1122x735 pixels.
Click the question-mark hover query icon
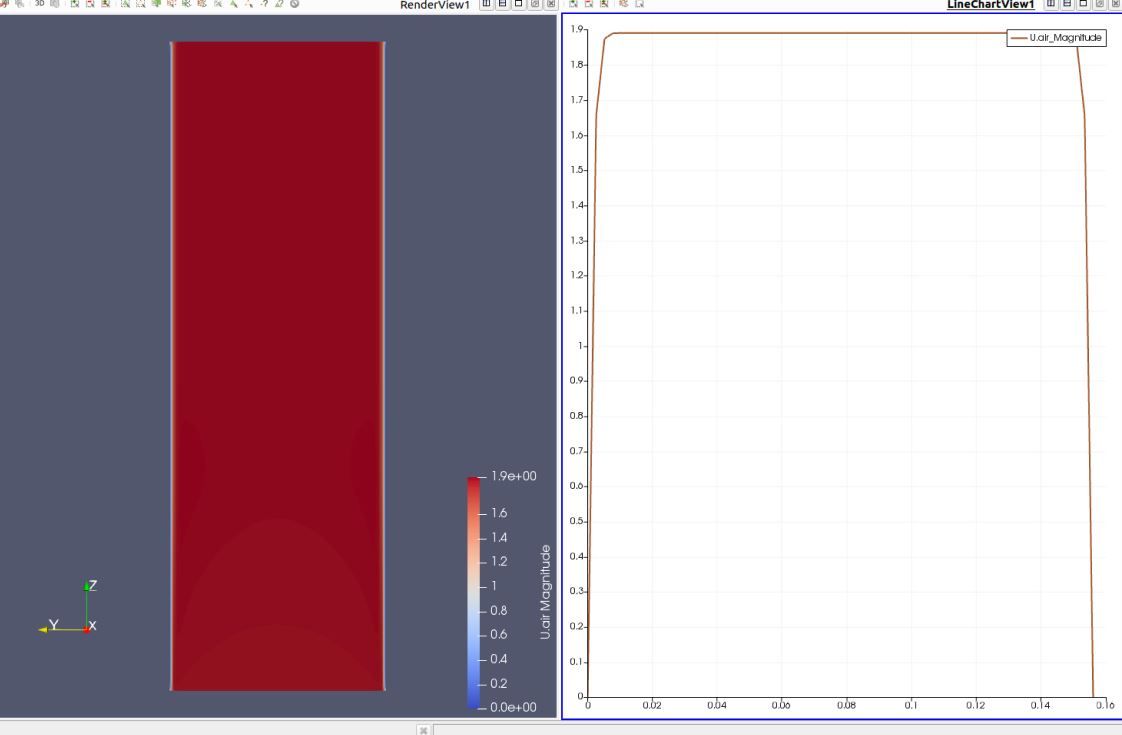[265, 4]
